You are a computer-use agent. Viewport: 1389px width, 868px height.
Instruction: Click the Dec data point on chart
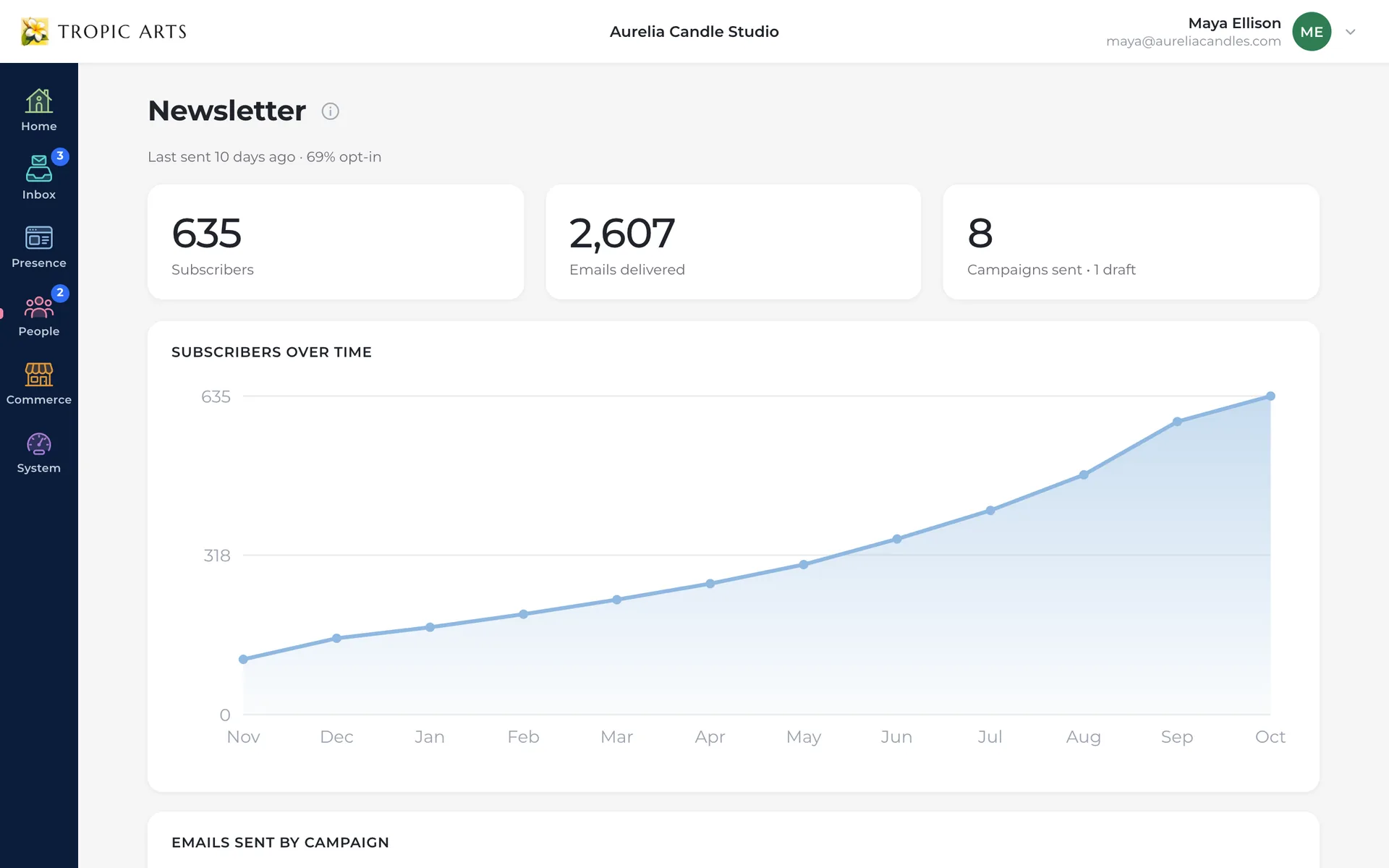tap(336, 638)
